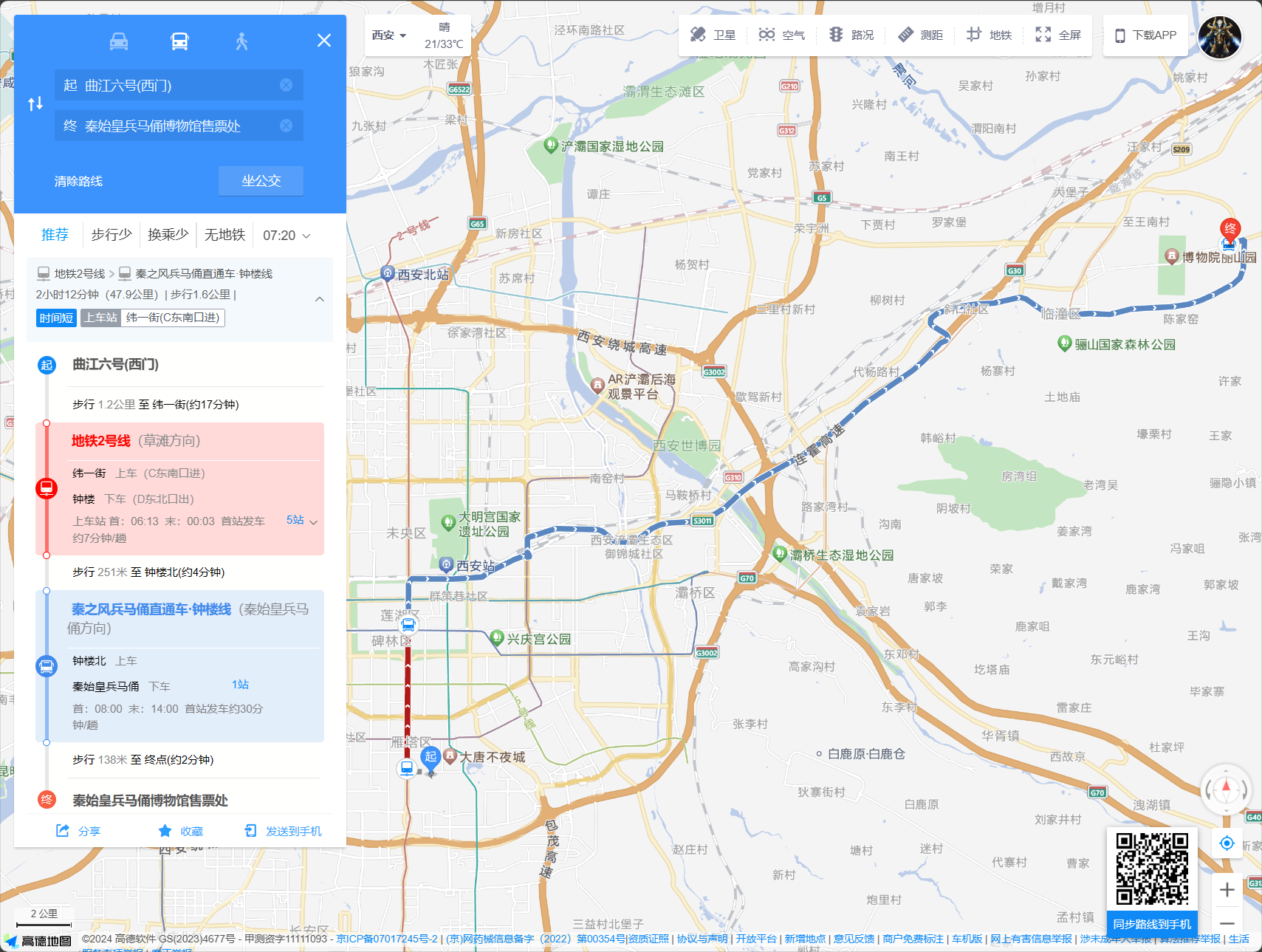Expand the 5 stops list for Metro Line 2
The image size is (1262, 952).
coord(302,521)
